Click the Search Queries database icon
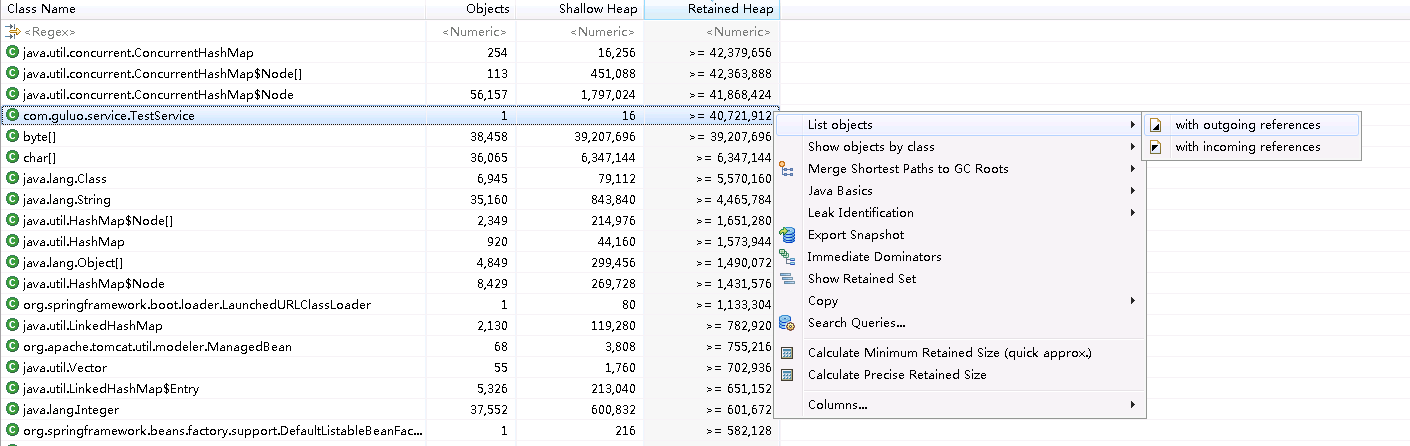The height and width of the screenshot is (446, 1410). [x=787, y=323]
